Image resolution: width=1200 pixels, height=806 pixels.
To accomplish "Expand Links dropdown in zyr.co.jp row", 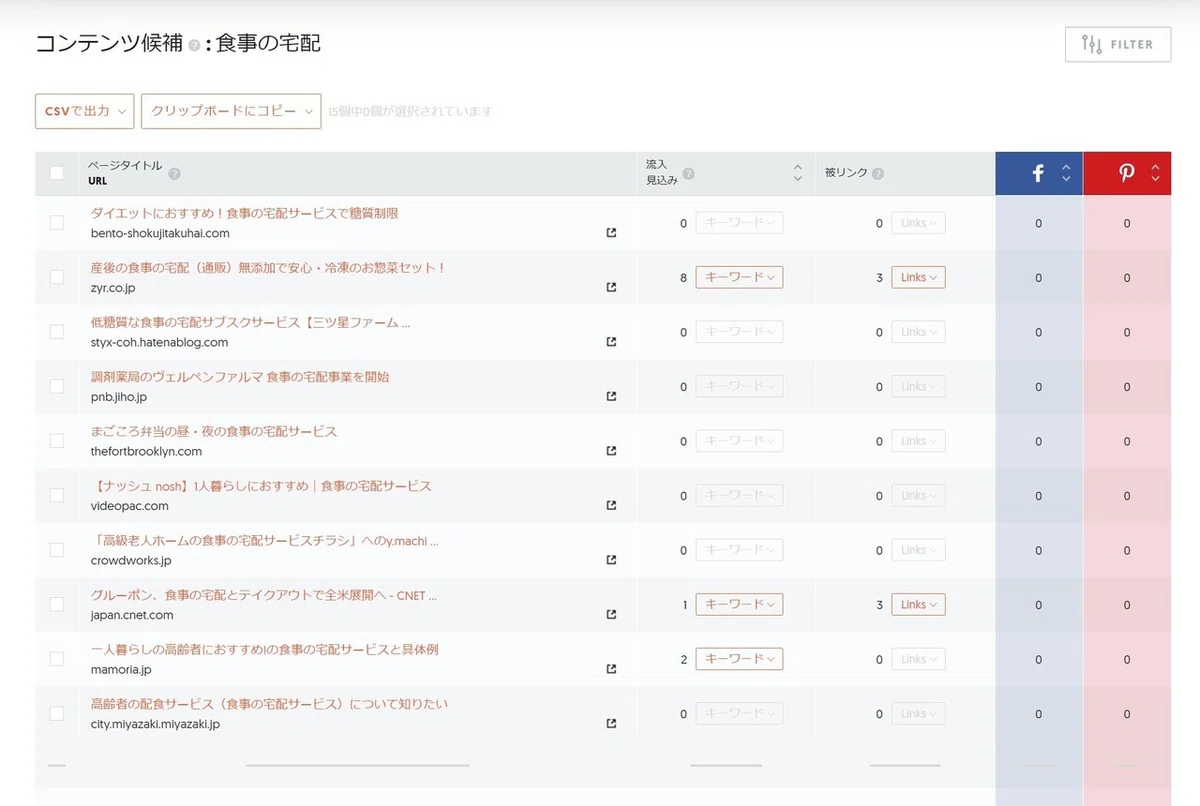I will [918, 277].
